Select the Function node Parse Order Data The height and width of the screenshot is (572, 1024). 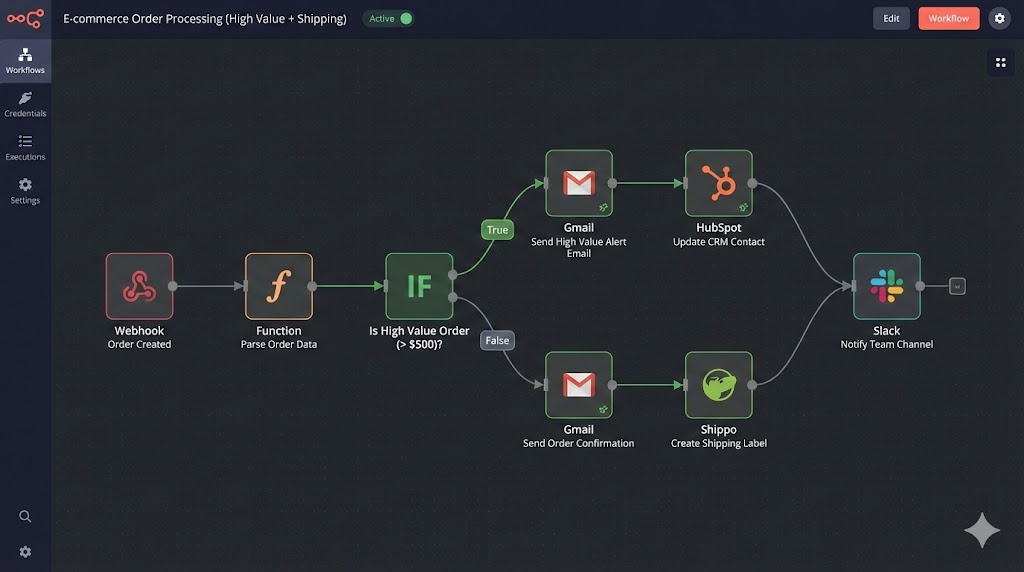pyautogui.click(x=278, y=286)
